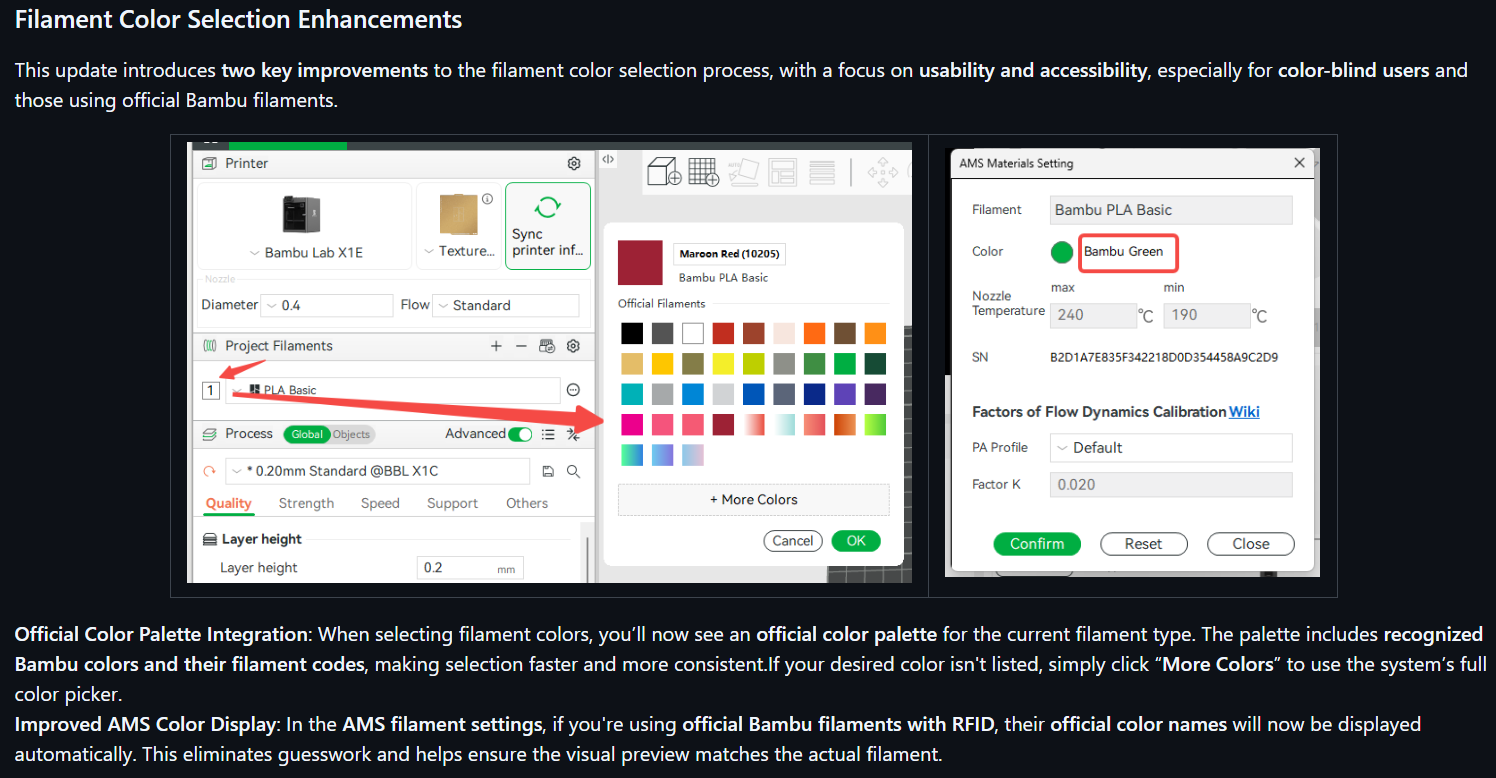Click the min nozzle temperature 190 field
Image resolution: width=1496 pixels, height=778 pixels.
tap(1206, 315)
